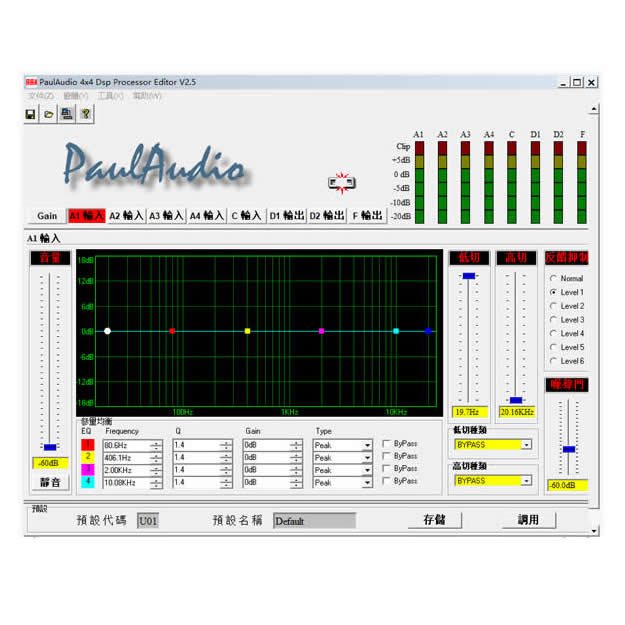625x625 pixels.
Task: Select the white low-cut node on EQ graph
Action: [x=107, y=331]
